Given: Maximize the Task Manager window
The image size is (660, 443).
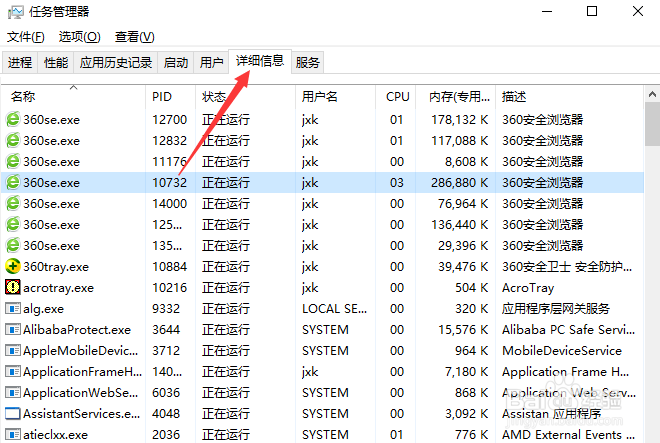Looking at the screenshot, I should (592, 11).
